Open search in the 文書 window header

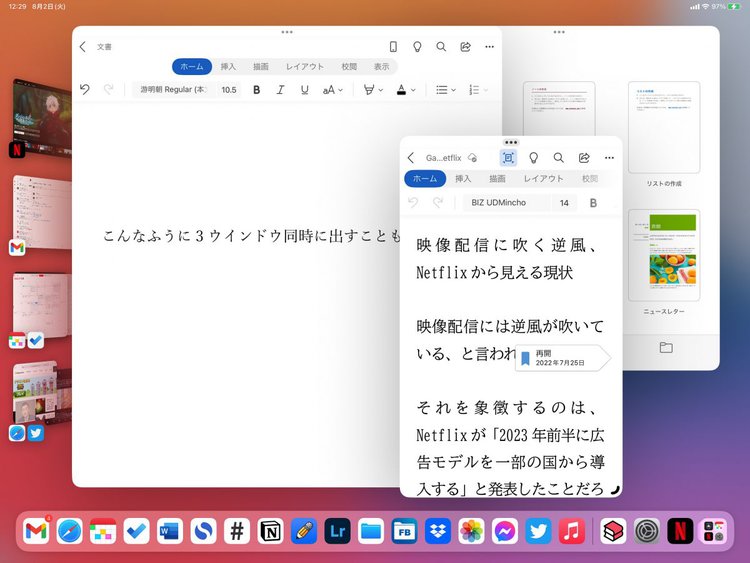click(441, 47)
